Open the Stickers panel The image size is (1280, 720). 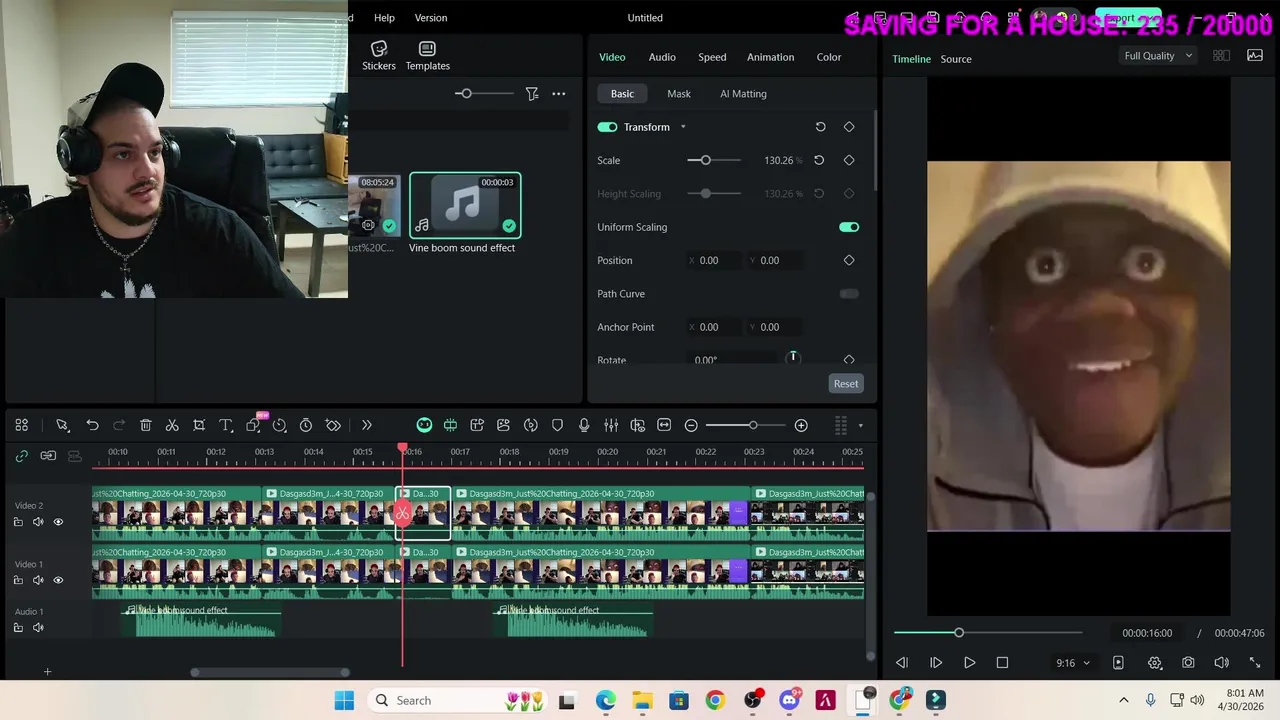[379, 56]
